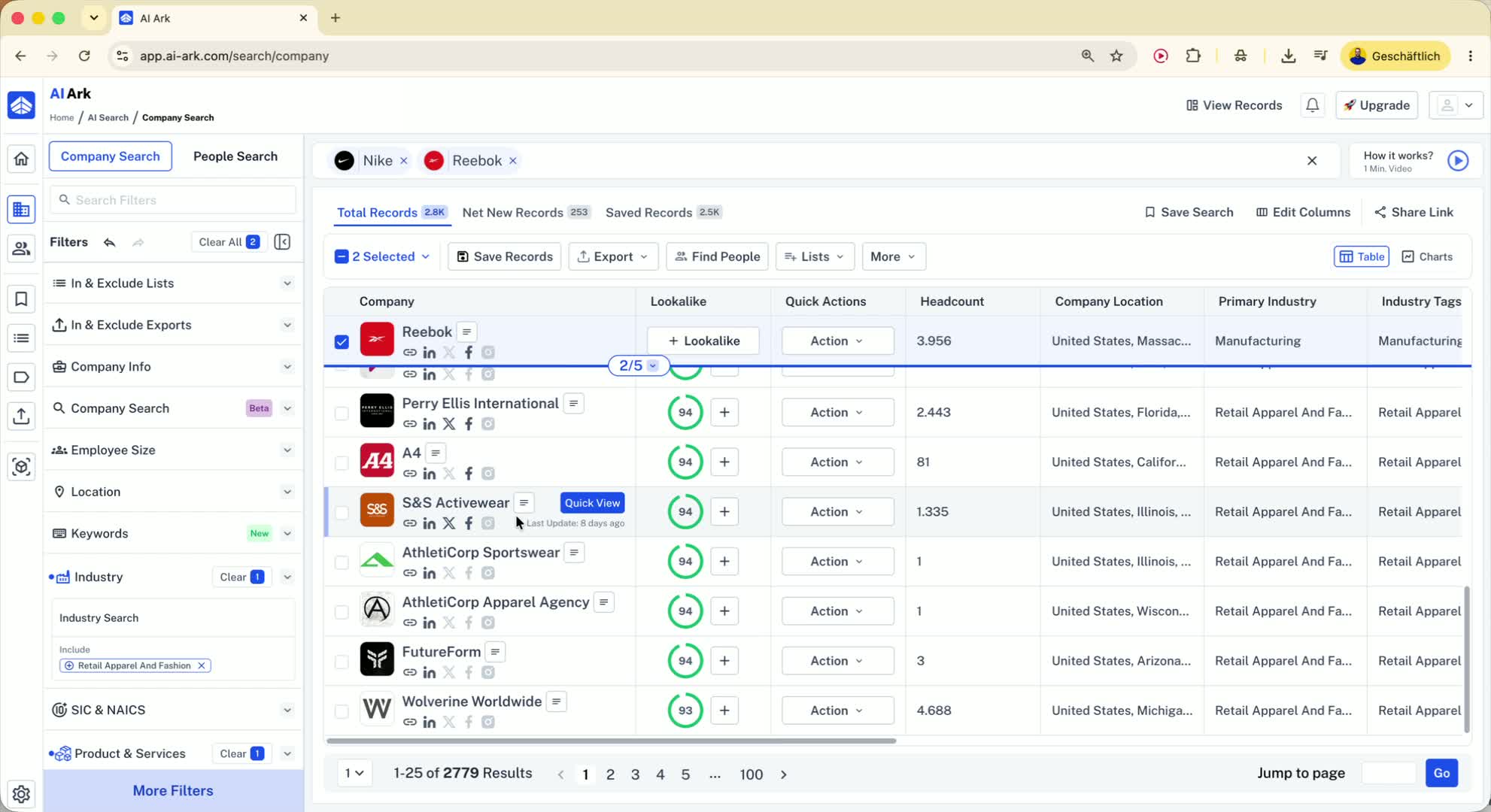Remove the Reebok chip from search

513,161
